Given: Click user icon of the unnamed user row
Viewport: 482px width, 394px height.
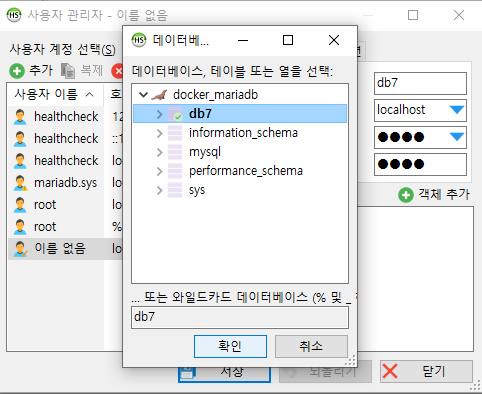Looking at the screenshot, I should tap(20, 249).
